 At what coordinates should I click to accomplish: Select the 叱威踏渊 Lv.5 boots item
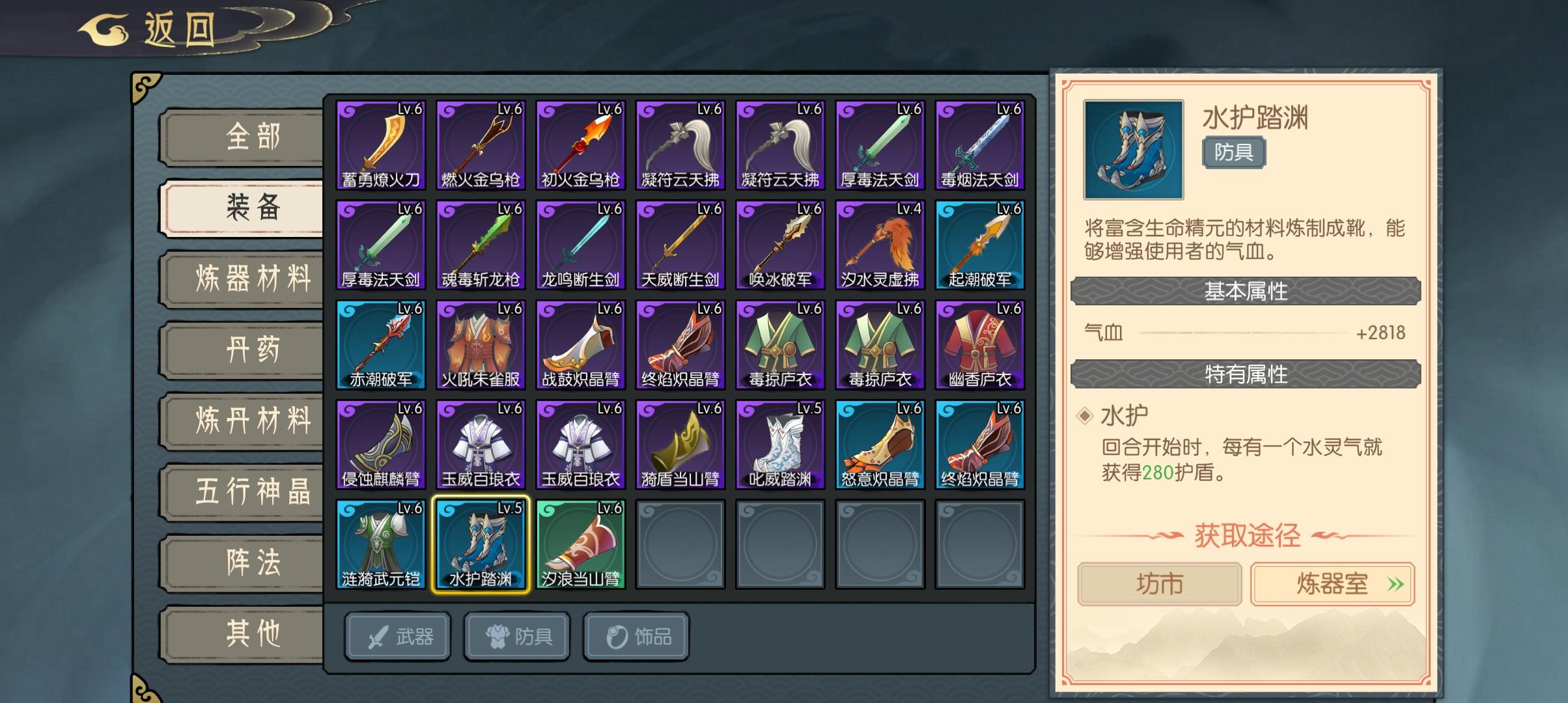(x=780, y=444)
